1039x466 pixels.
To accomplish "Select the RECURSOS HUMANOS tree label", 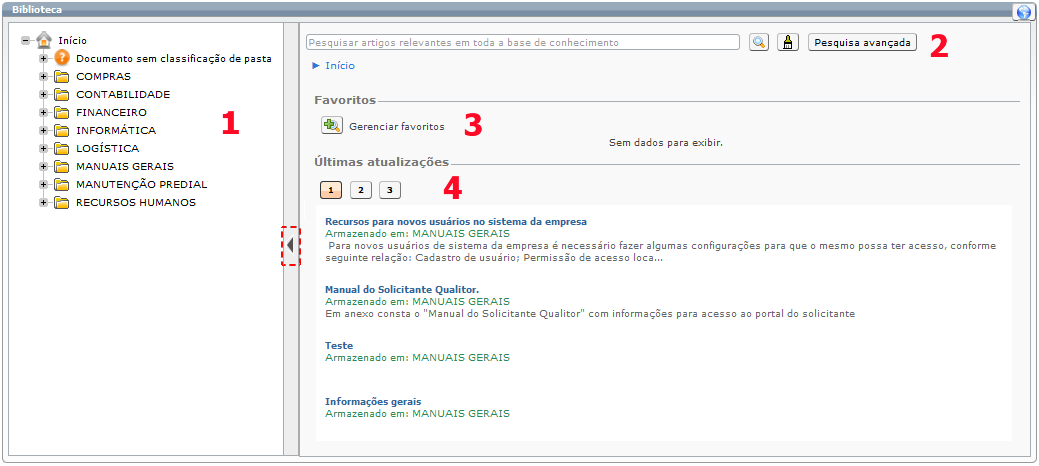I will (x=136, y=203).
